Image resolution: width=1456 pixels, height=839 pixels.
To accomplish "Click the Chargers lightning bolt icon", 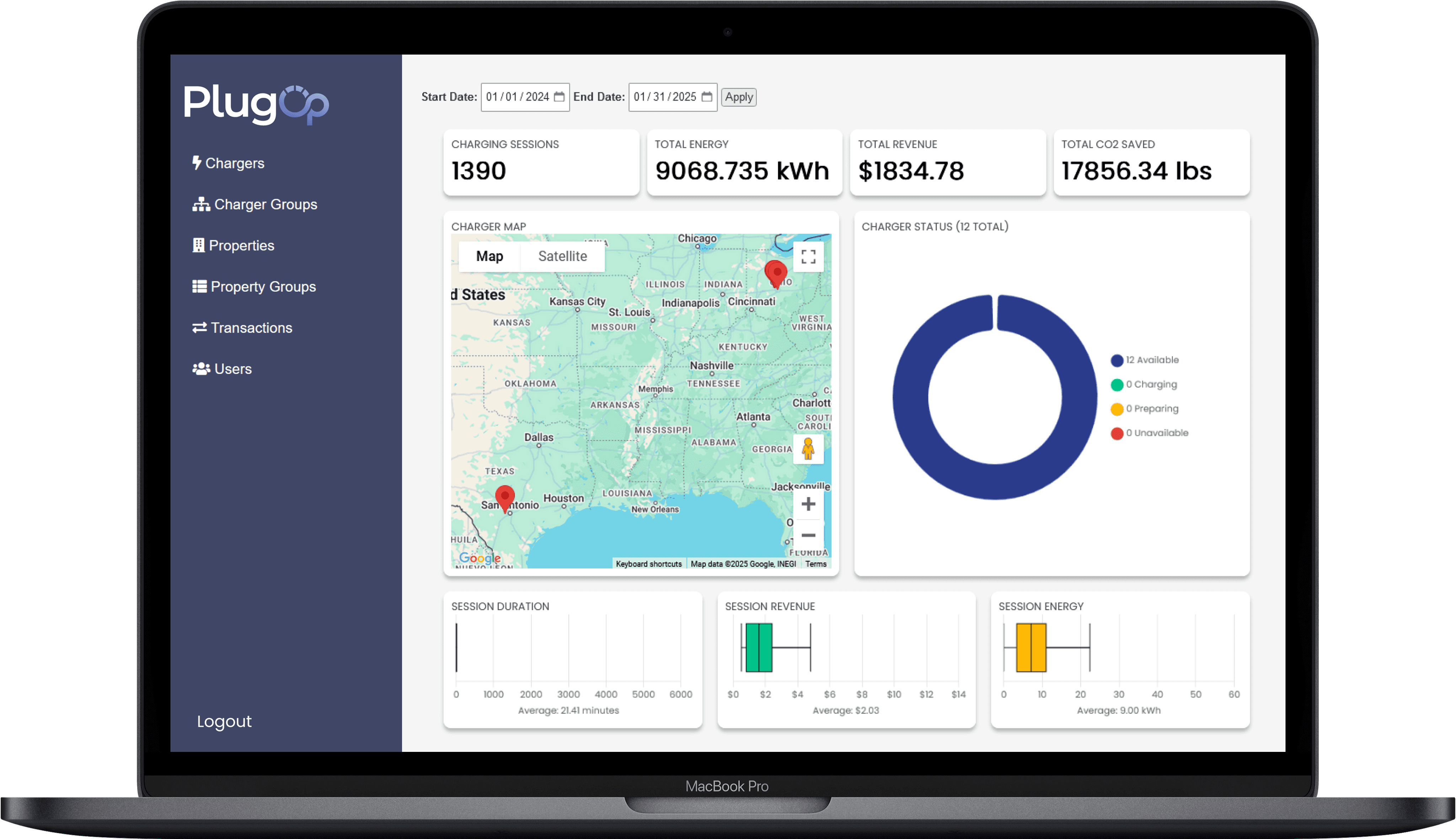I will click(197, 163).
